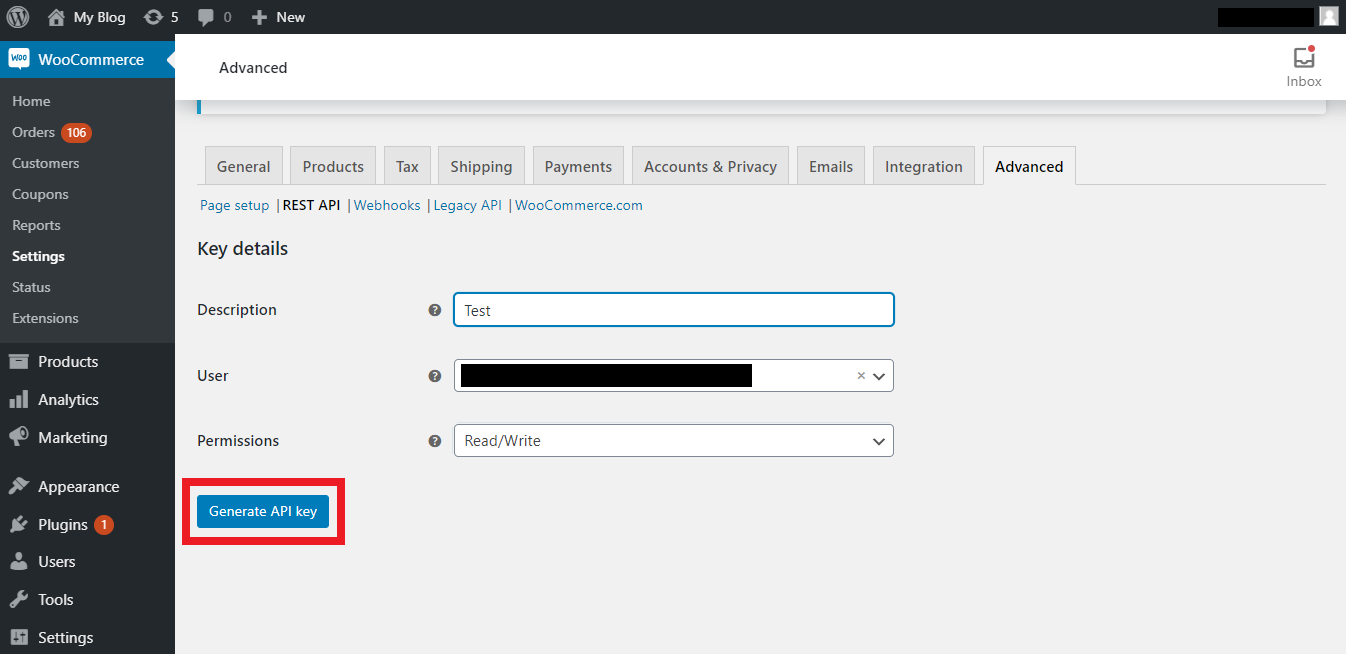1346x654 pixels.
Task: Click the Permissions help question mark icon
Action: pos(435,441)
